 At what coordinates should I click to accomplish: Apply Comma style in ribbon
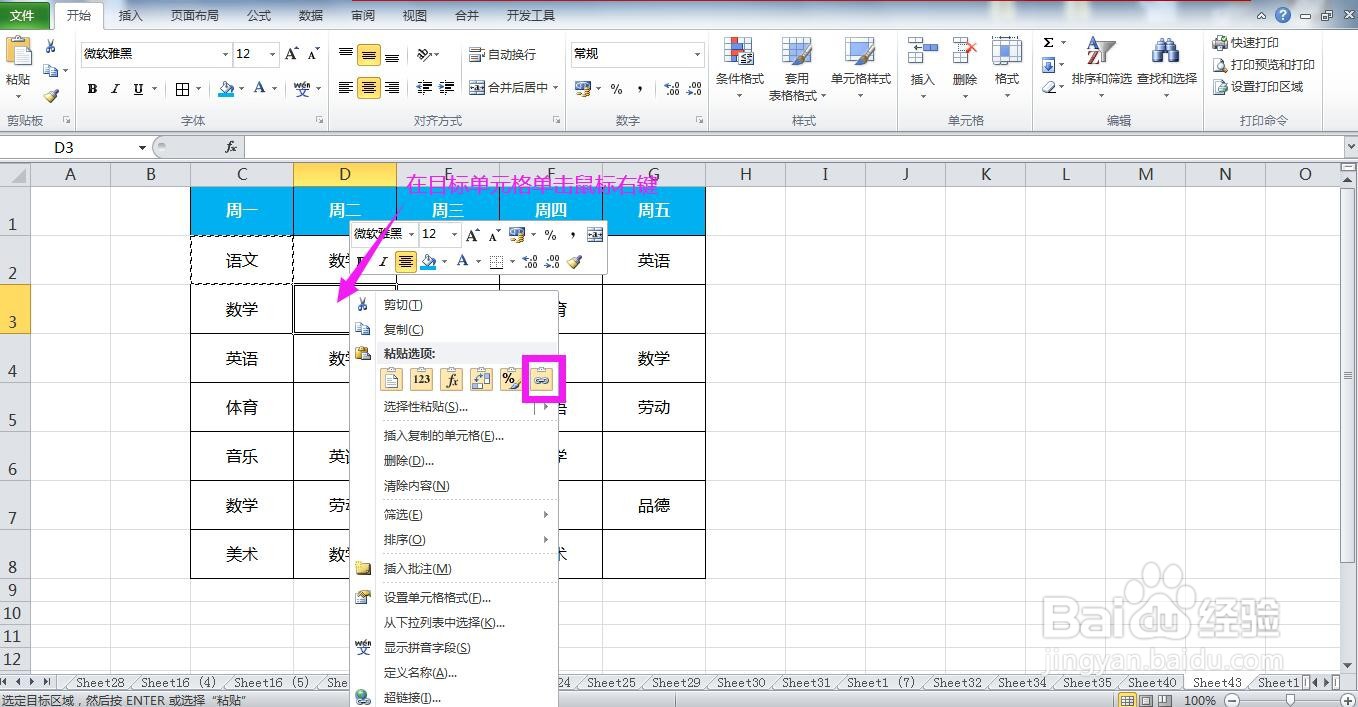[640, 89]
